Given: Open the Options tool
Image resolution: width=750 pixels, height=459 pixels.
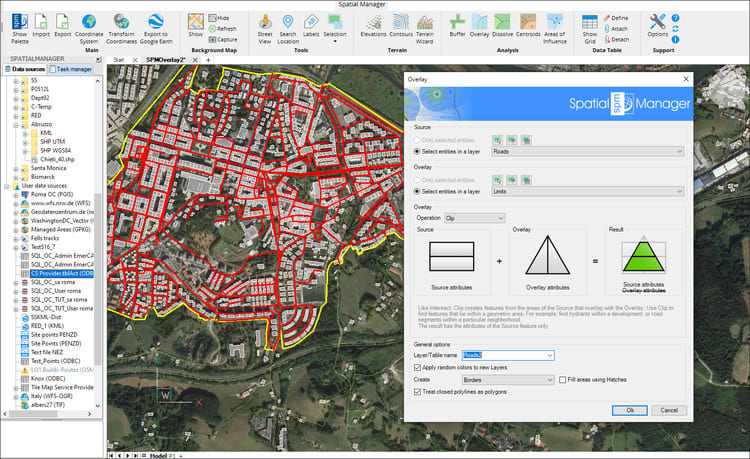Looking at the screenshot, I should 658,26.
